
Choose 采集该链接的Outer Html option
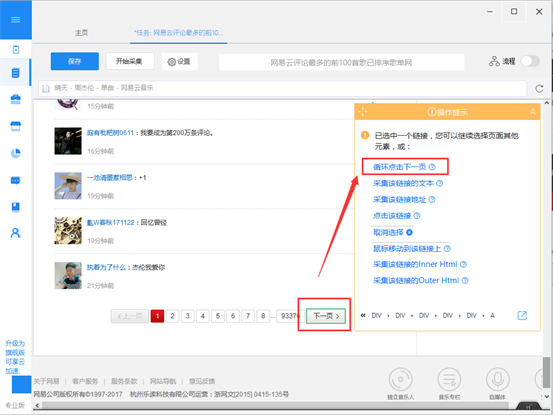[416, 281]
